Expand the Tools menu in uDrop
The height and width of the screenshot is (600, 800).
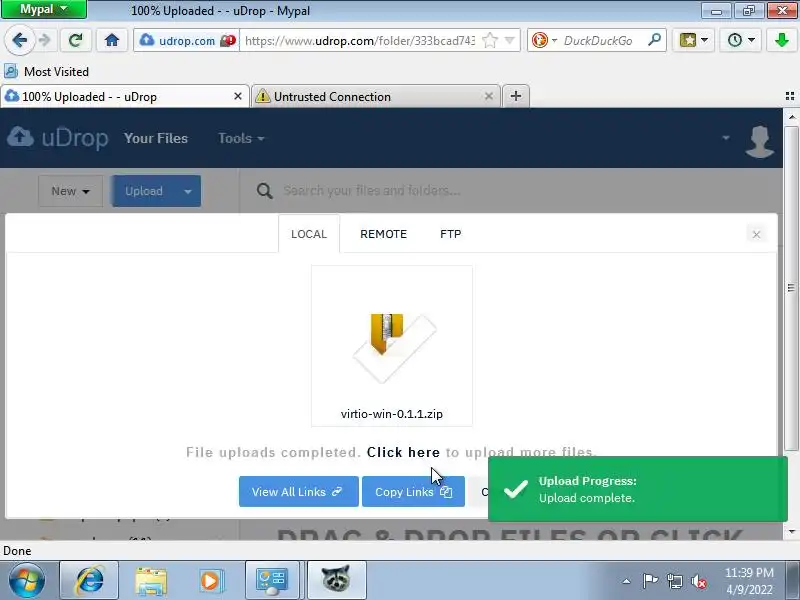click(x=241, y=138)
